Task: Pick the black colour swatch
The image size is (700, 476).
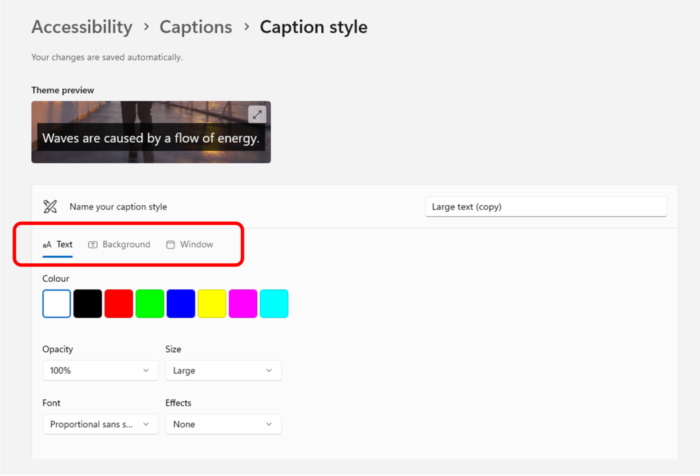Action: coord(88,304)
